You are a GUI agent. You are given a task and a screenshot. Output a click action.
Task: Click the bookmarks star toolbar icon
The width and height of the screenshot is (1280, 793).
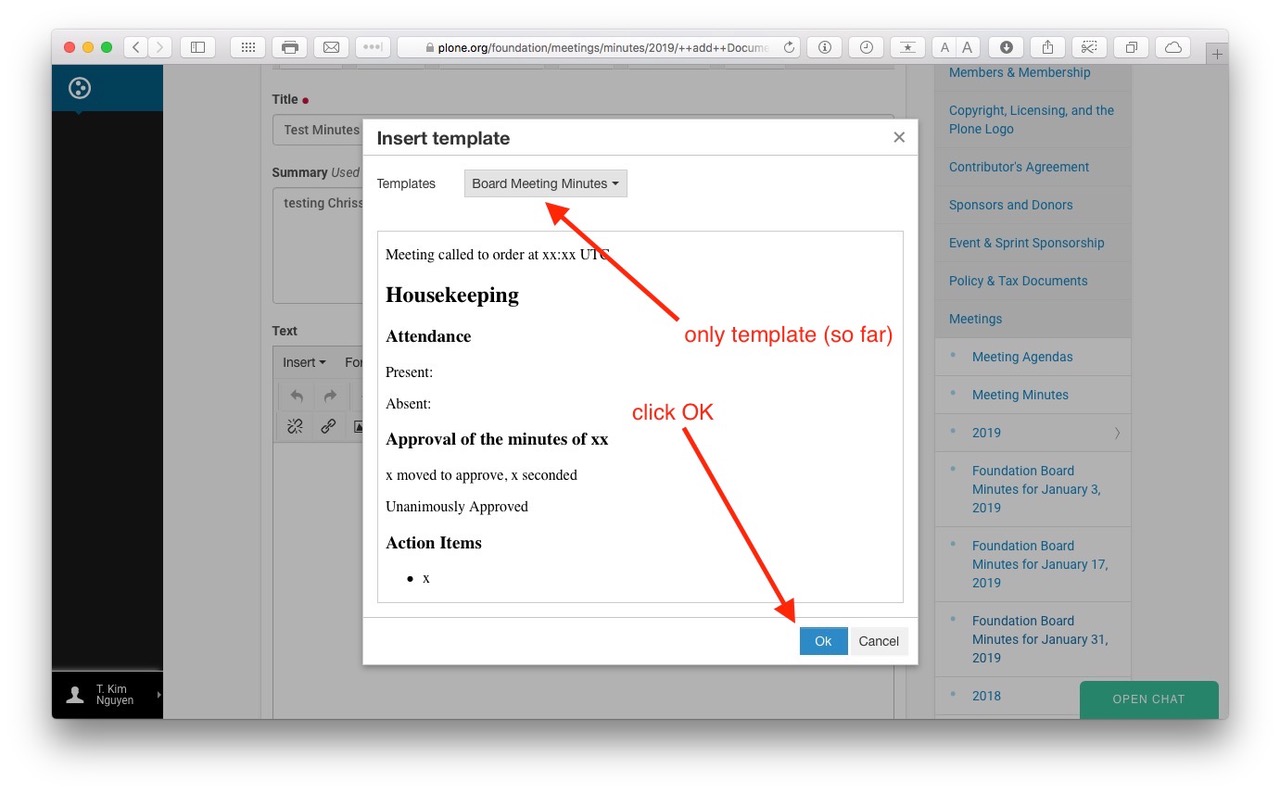(907, 47)
